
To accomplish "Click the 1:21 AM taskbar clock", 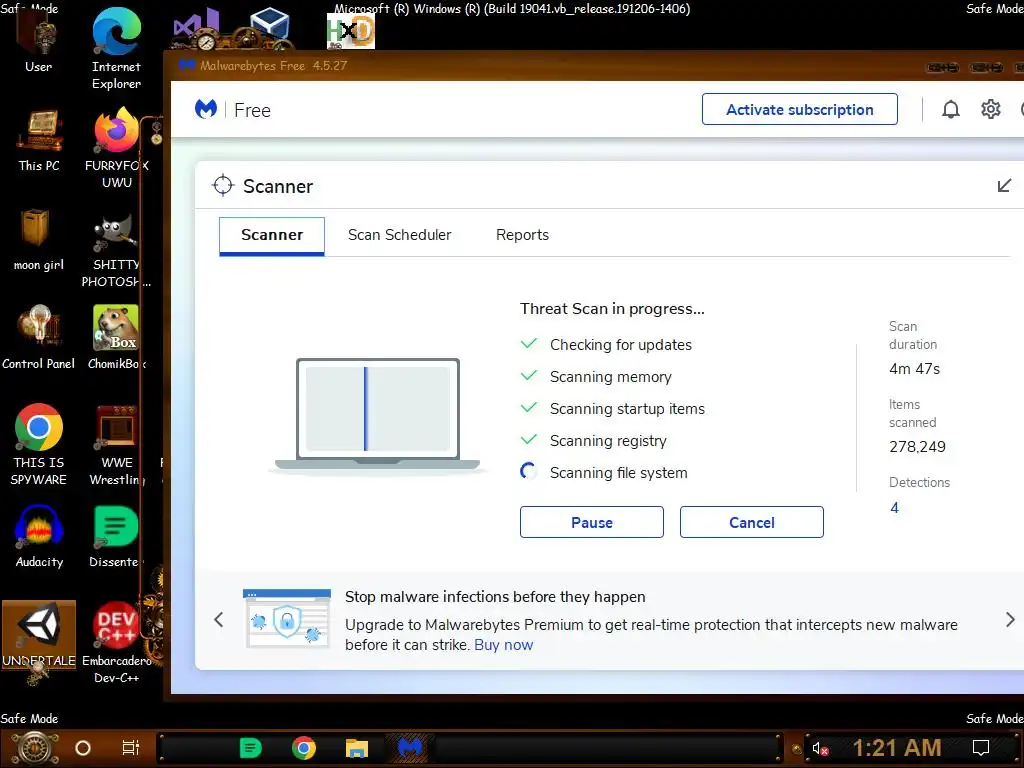I will (x=897, y=748).
